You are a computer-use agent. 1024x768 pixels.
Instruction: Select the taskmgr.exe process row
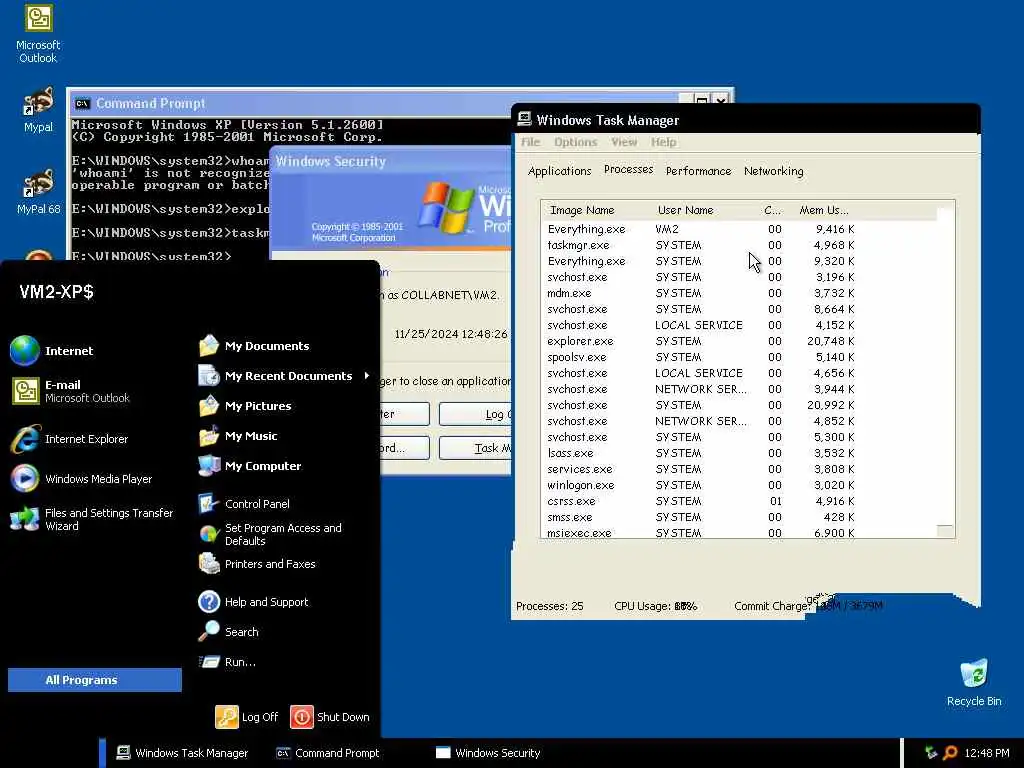point(700,245)
